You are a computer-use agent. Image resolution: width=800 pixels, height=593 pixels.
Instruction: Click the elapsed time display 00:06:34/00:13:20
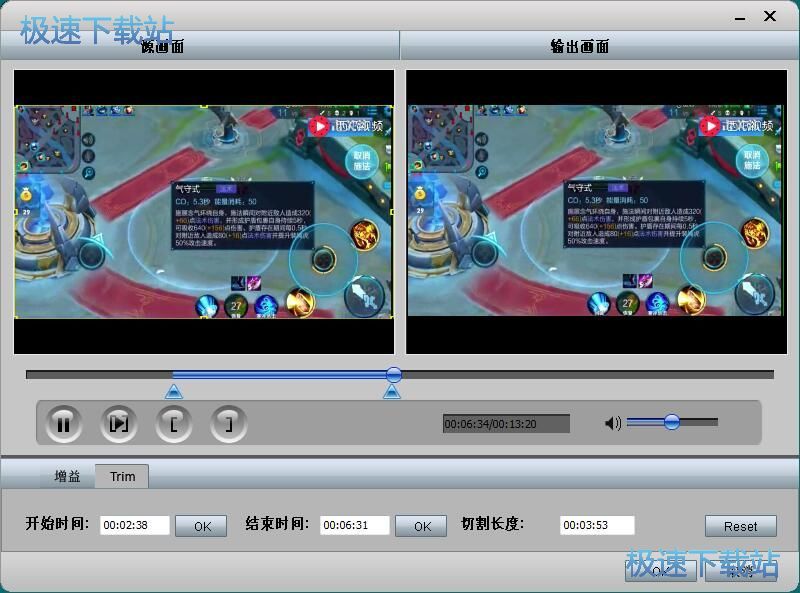(506, 424)
